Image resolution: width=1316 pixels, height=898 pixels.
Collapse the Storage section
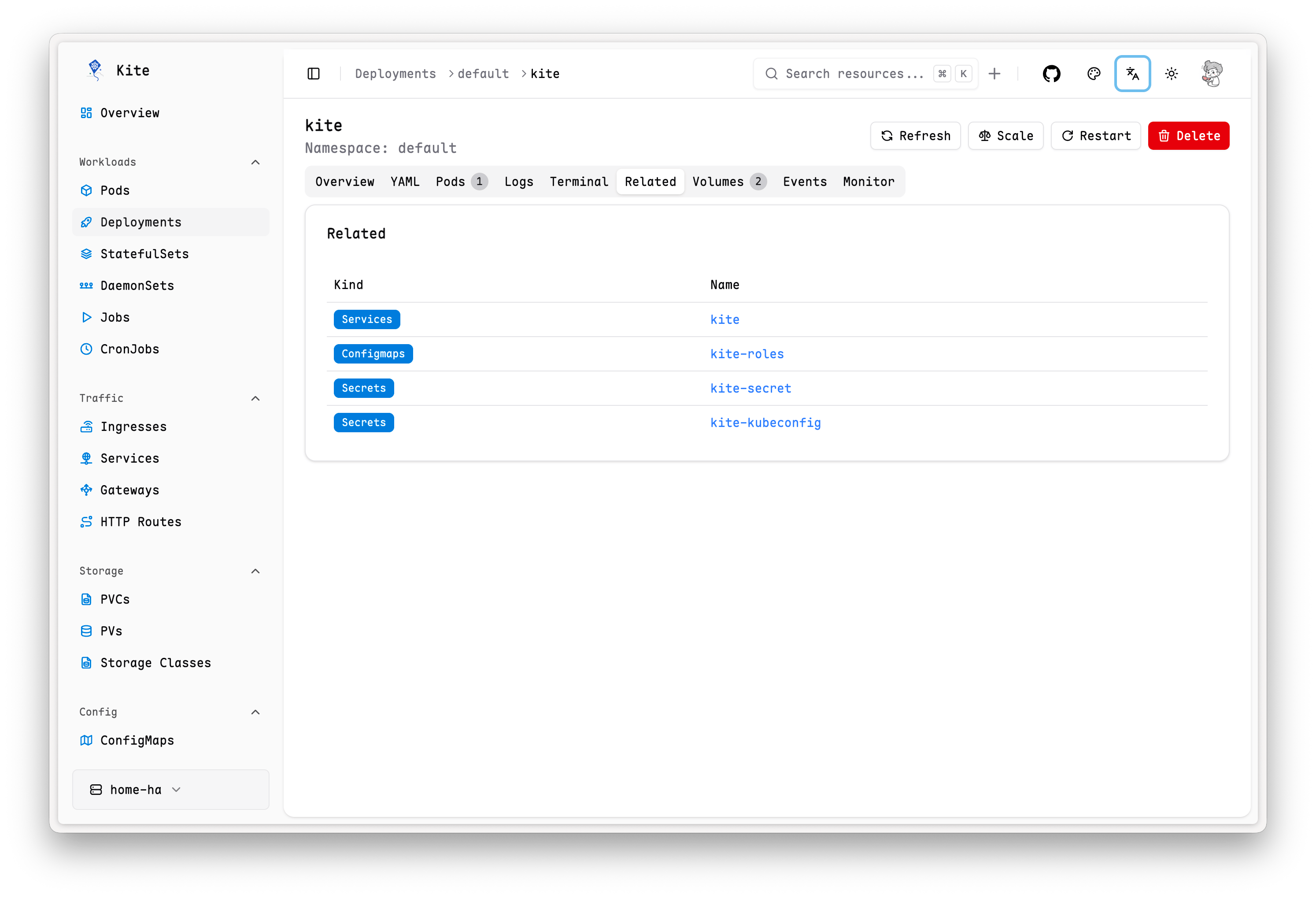coord(255,571)
